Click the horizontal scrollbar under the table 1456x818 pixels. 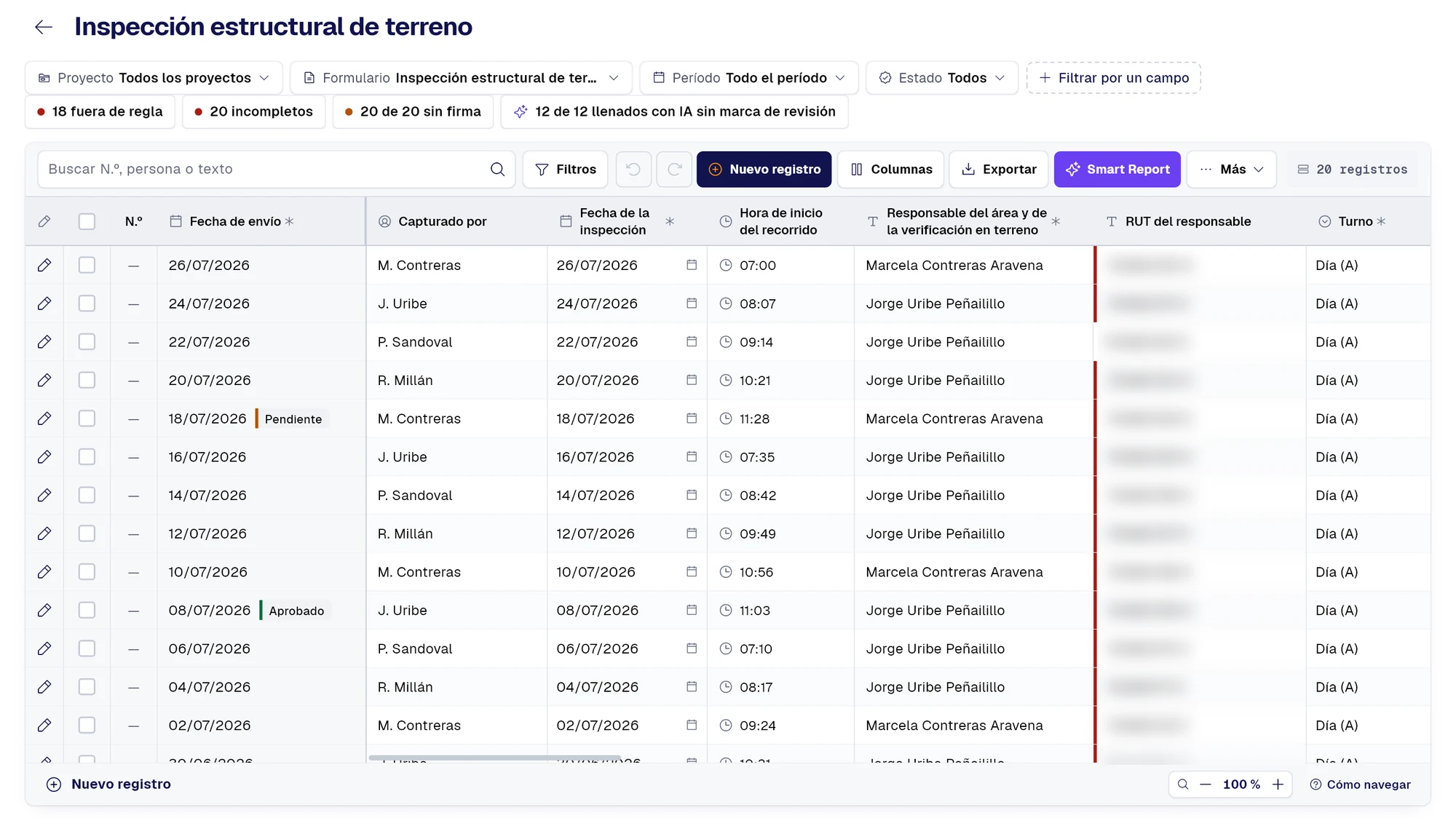(x=494, y=758)
